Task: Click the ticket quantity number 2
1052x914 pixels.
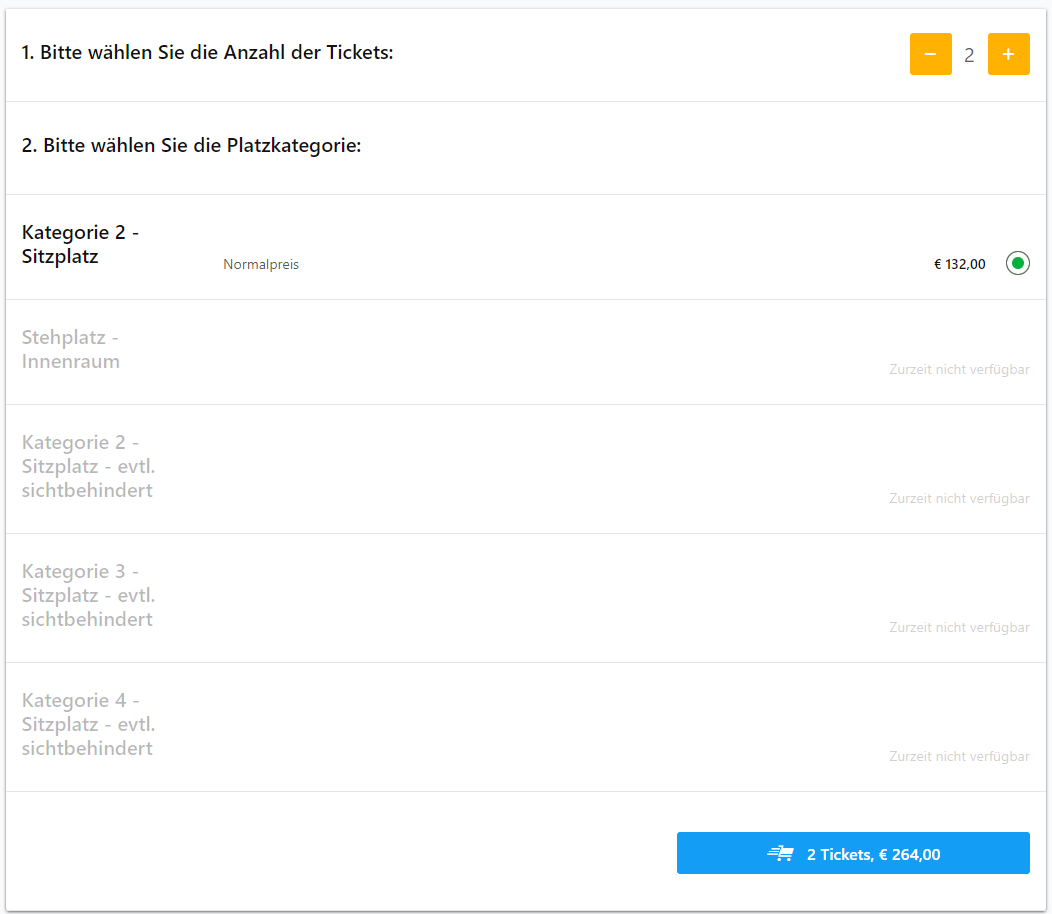Action: [x=969, y=55]
